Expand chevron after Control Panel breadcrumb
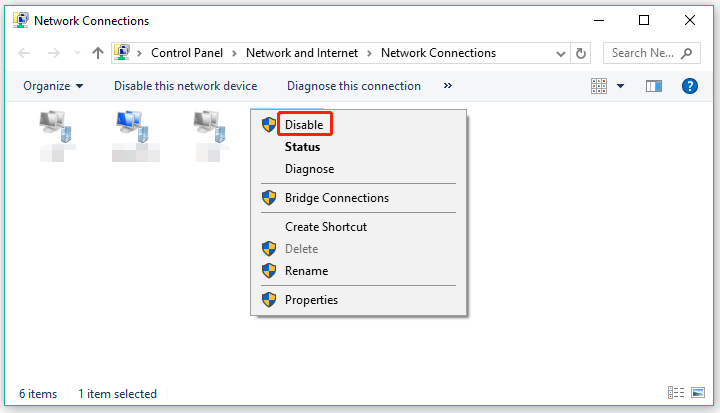The height and width of the screenshot is (413, 720). coord(234,53)
